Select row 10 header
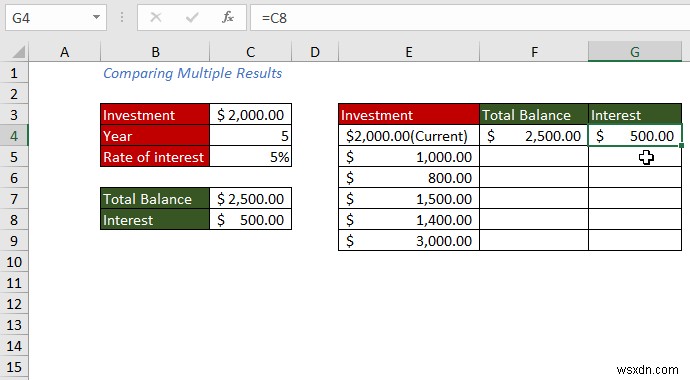Screen dimensions: 690x380 (14, 262)
